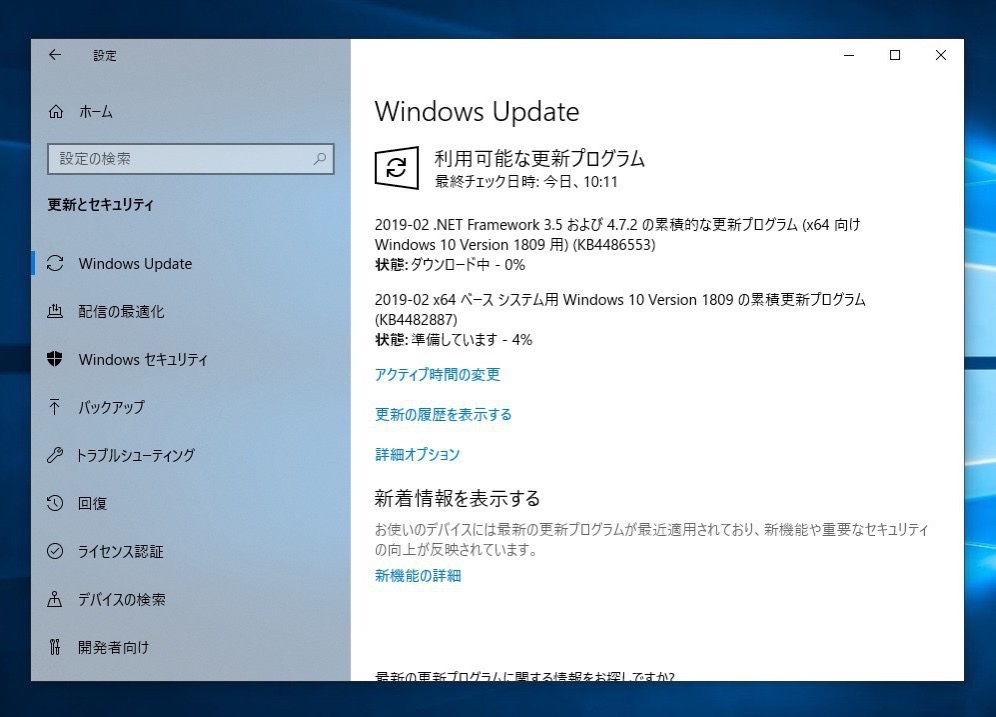
Task: Click the tools icon for 開発者向け
Action: coord(55,647)
